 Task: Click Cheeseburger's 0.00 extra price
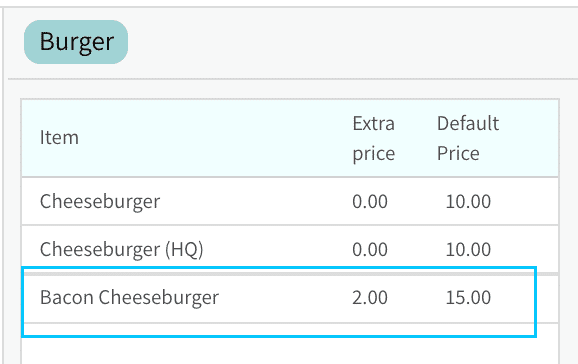click(370, 201)
